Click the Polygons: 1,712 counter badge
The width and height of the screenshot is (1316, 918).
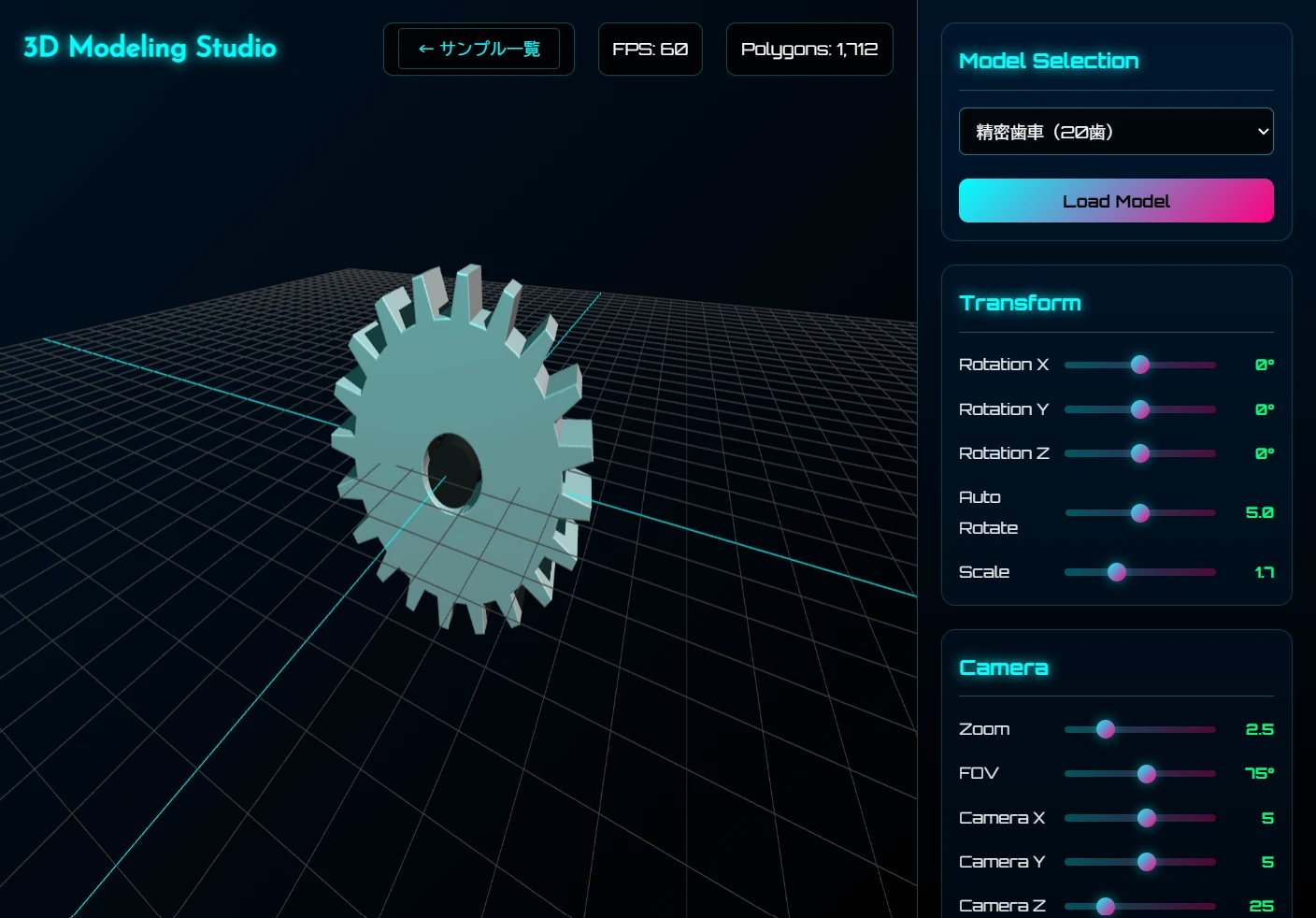click(809, 49)
